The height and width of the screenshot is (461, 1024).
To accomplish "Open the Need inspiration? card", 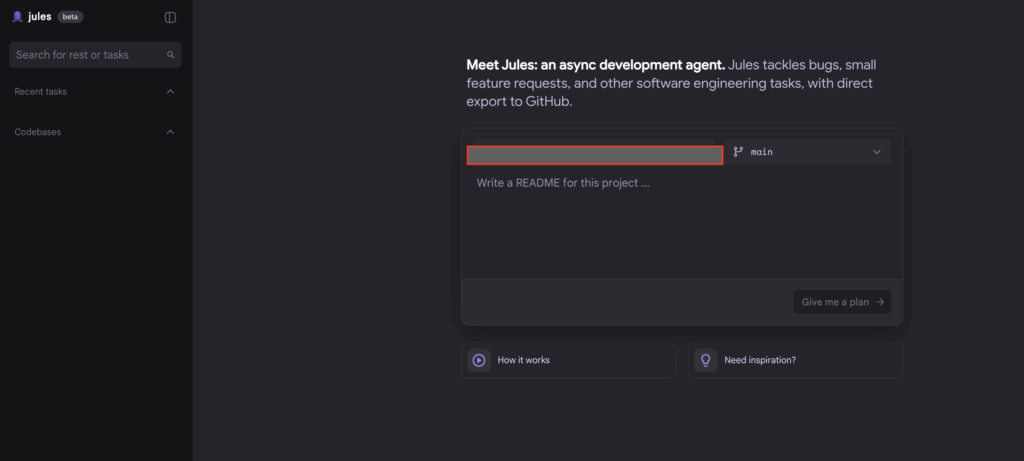I will coord(795,360).
